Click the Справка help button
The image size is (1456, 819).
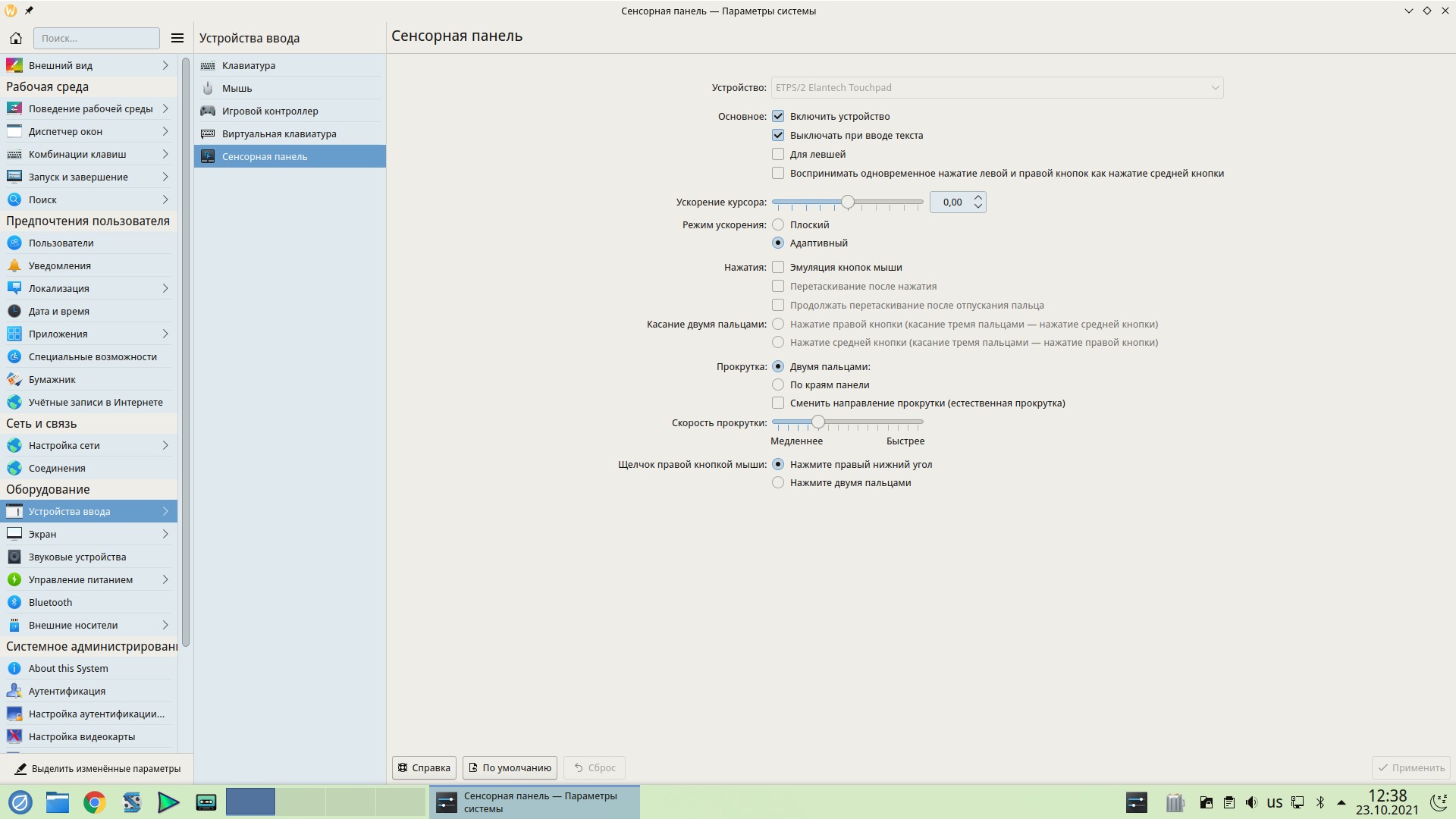point(424,767)
